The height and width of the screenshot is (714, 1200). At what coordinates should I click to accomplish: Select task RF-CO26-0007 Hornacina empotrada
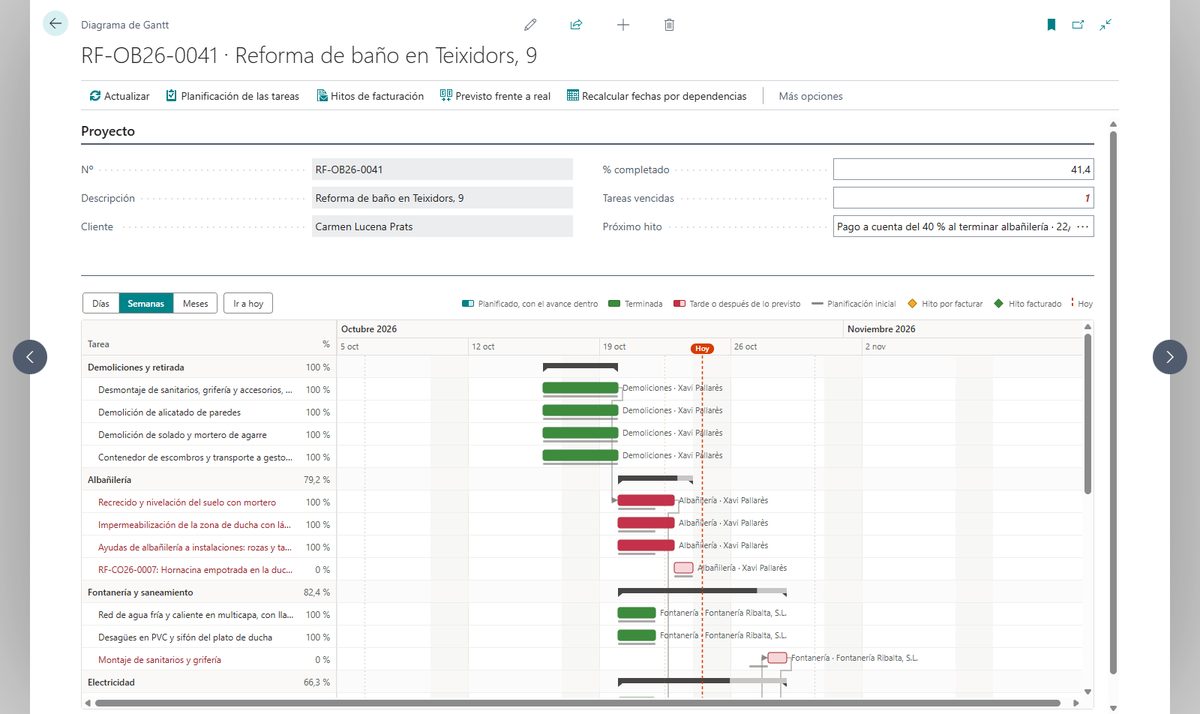(x=208, y=570)
